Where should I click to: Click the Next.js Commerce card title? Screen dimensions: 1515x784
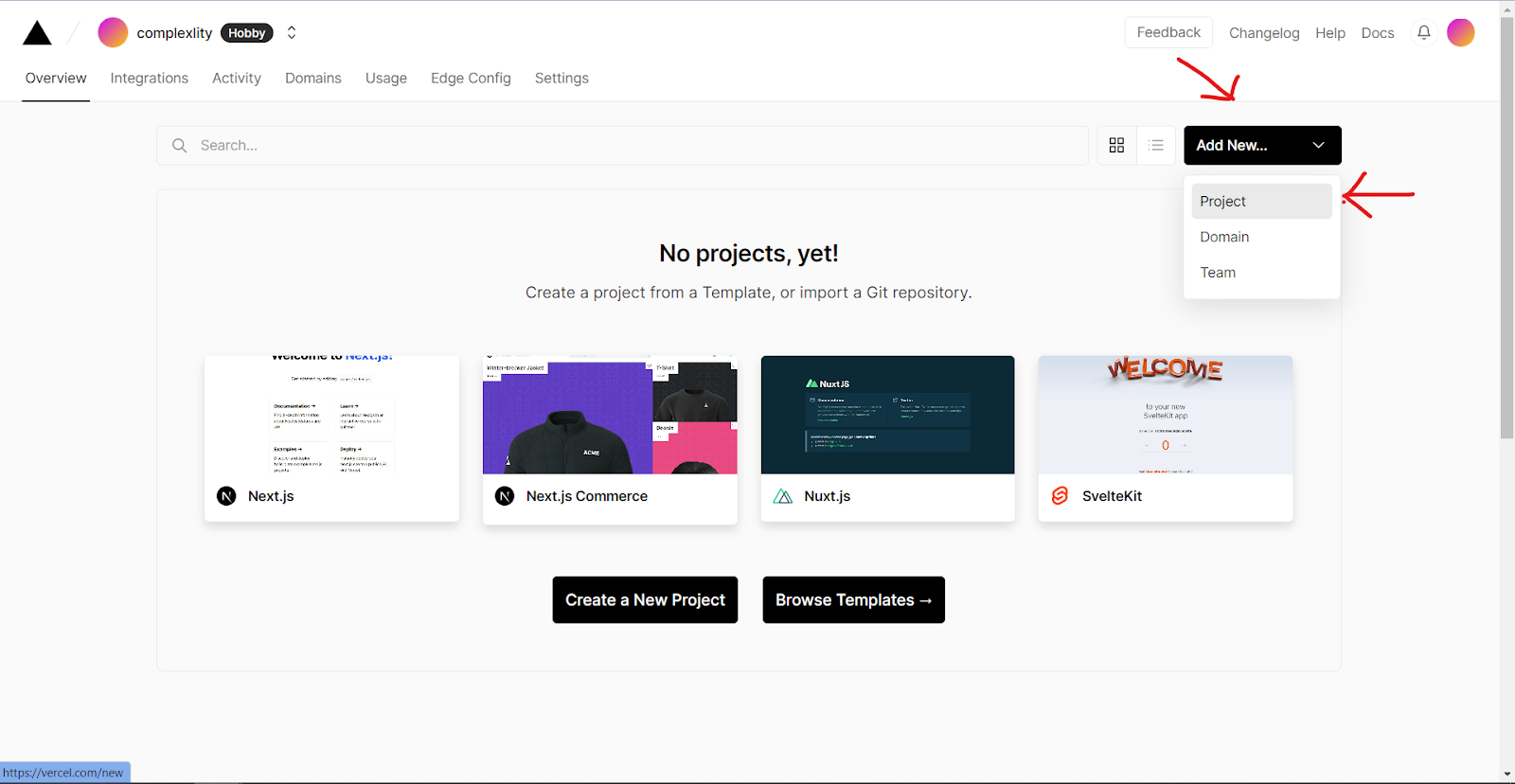tap(587, 496)
